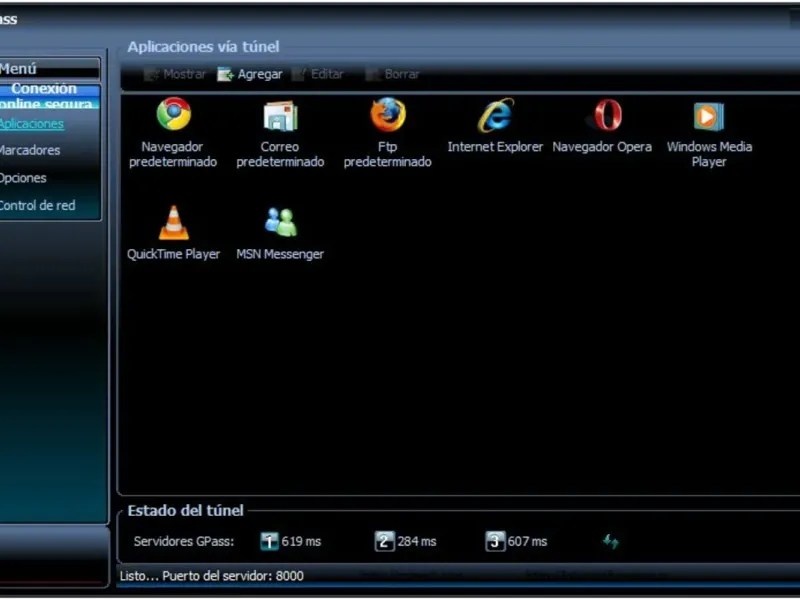Open QuickTime Player cone icon

point(173,222)
